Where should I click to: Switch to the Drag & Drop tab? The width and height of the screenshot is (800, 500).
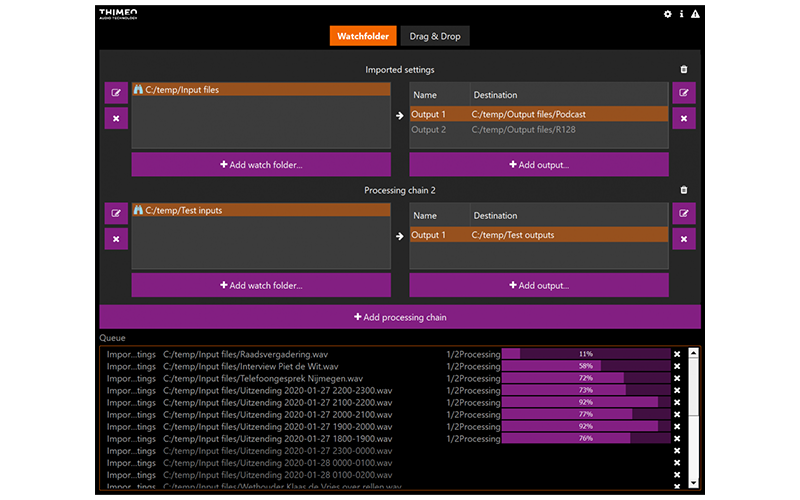(435, 36)
